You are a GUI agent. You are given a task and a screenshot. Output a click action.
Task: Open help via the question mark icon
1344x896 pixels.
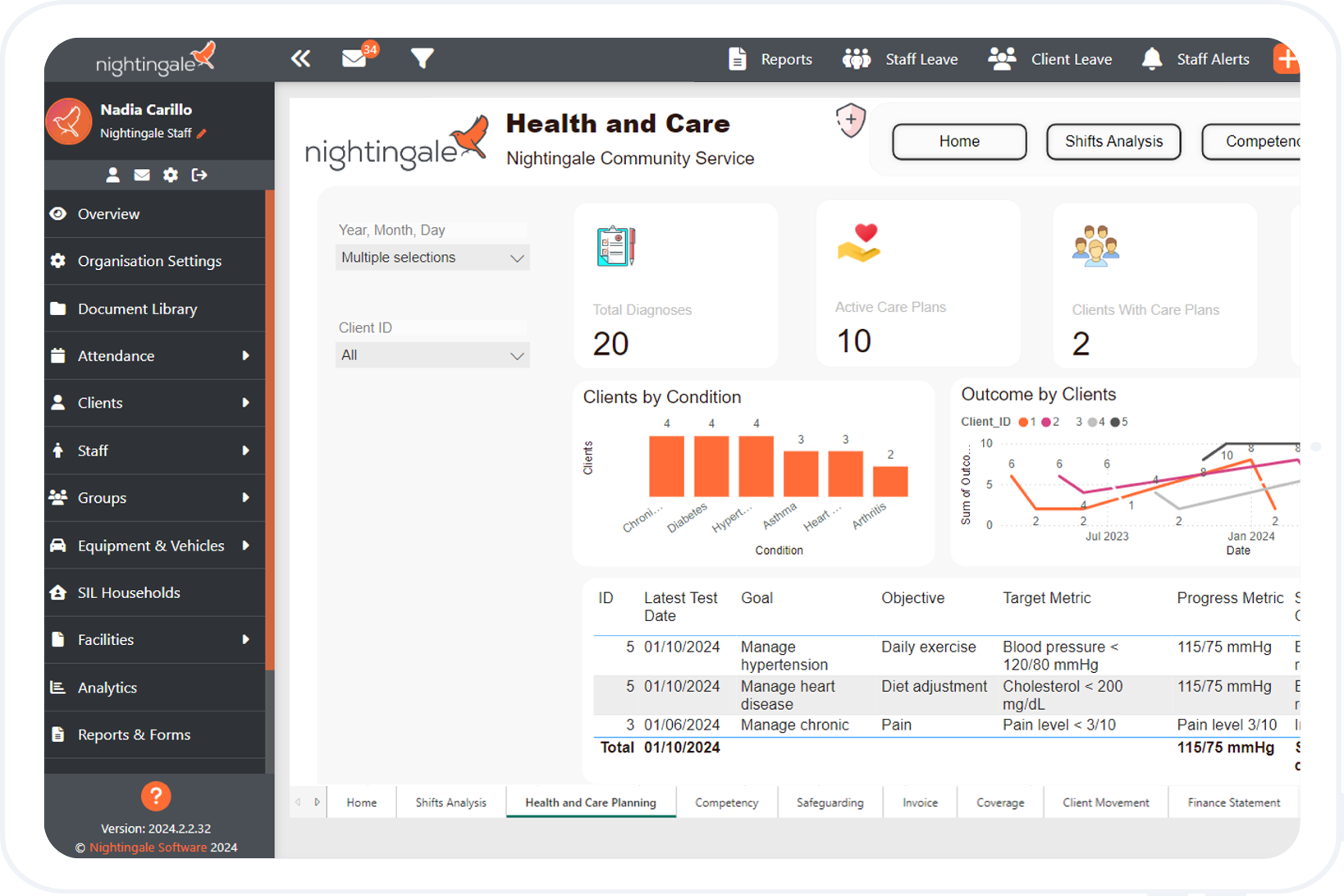point(155,795)
